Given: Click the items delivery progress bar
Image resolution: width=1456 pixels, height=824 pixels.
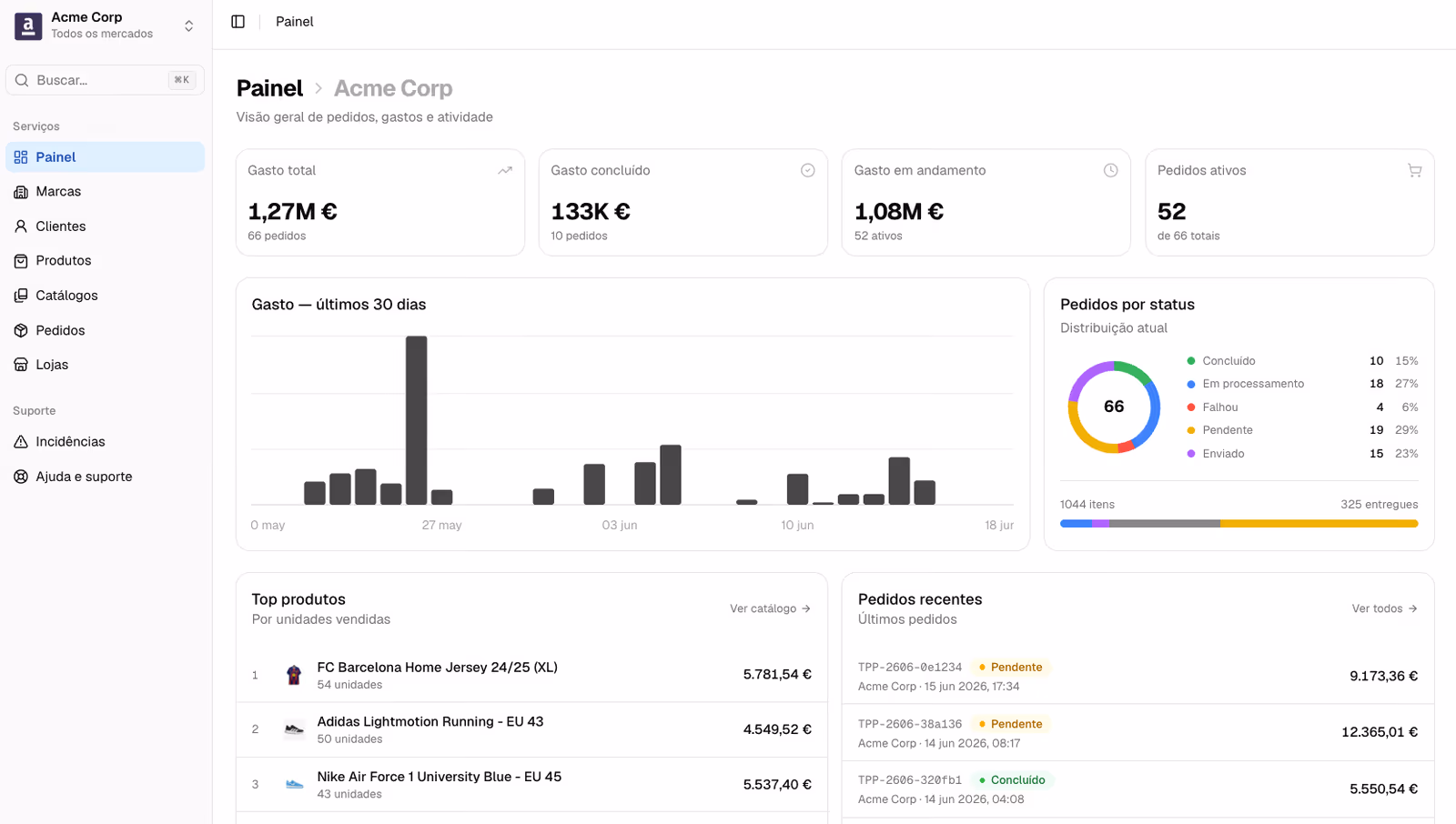Looking at the screenshot, I should tap(1239, 524).
